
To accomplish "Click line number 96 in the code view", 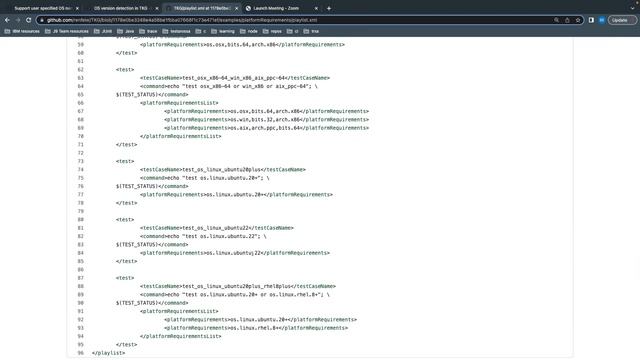I will (x=80, y=353).
